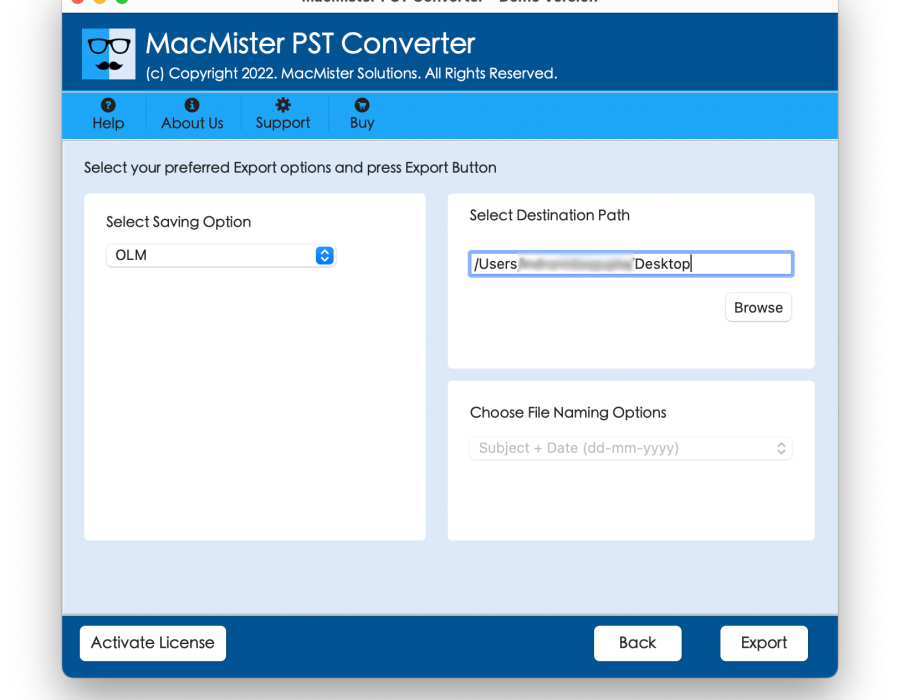This screenshot has height=700, width=900.
Task: Click the About Us info icon
Action: tap(192, 105)
